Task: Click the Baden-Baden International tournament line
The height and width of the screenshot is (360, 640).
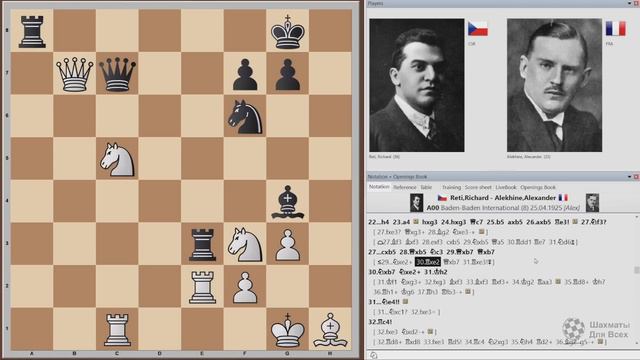Action: 503,208
